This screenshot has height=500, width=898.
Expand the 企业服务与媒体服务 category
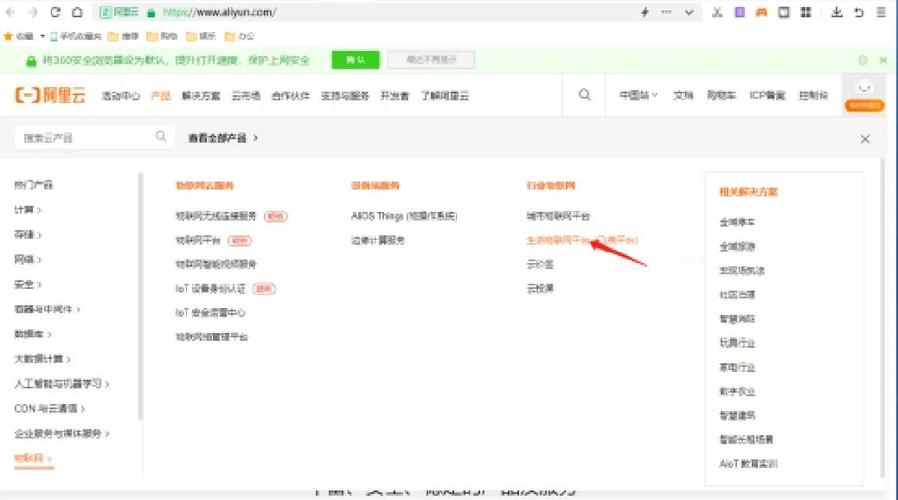pyautogui.click(x=62, y=434)
